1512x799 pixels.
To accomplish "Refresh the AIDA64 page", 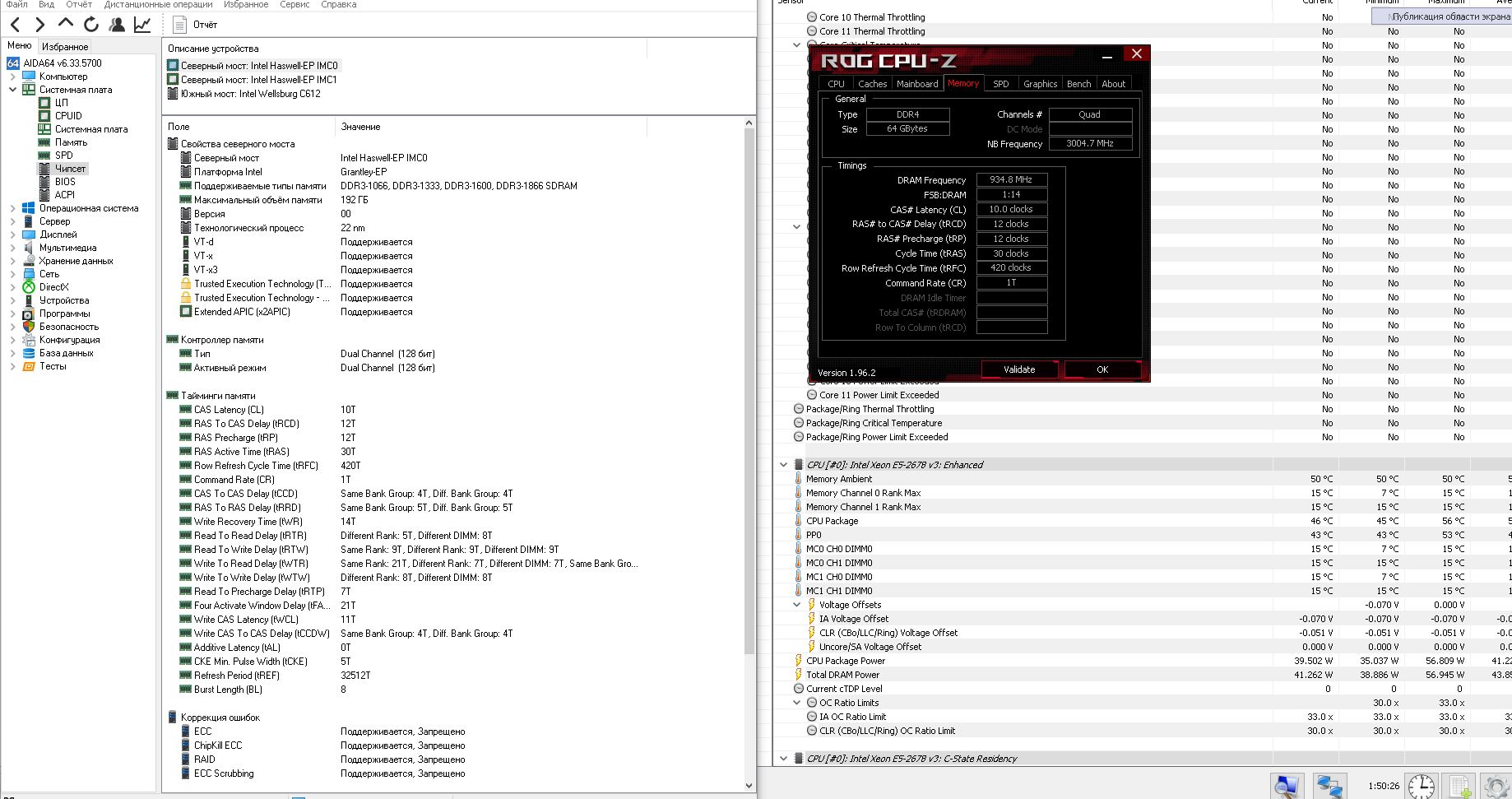I will point(91,25).
